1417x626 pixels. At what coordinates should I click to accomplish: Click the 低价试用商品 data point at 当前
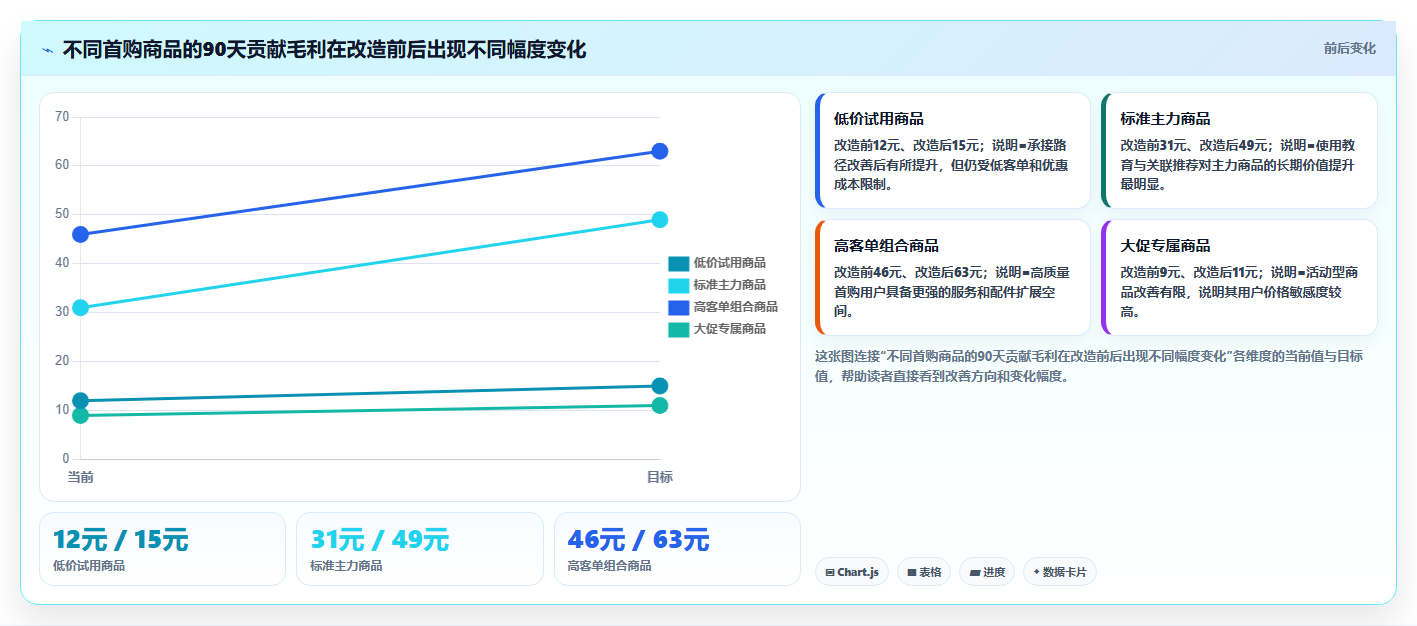point(81,400)
